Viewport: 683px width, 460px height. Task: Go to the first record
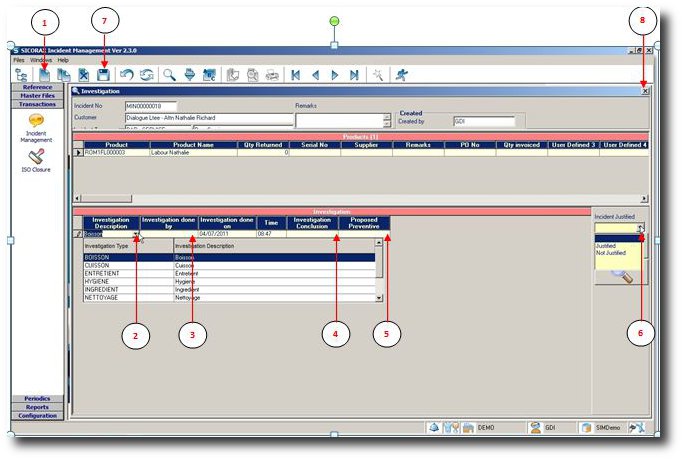pyautogui.click(x=295, y=74)
